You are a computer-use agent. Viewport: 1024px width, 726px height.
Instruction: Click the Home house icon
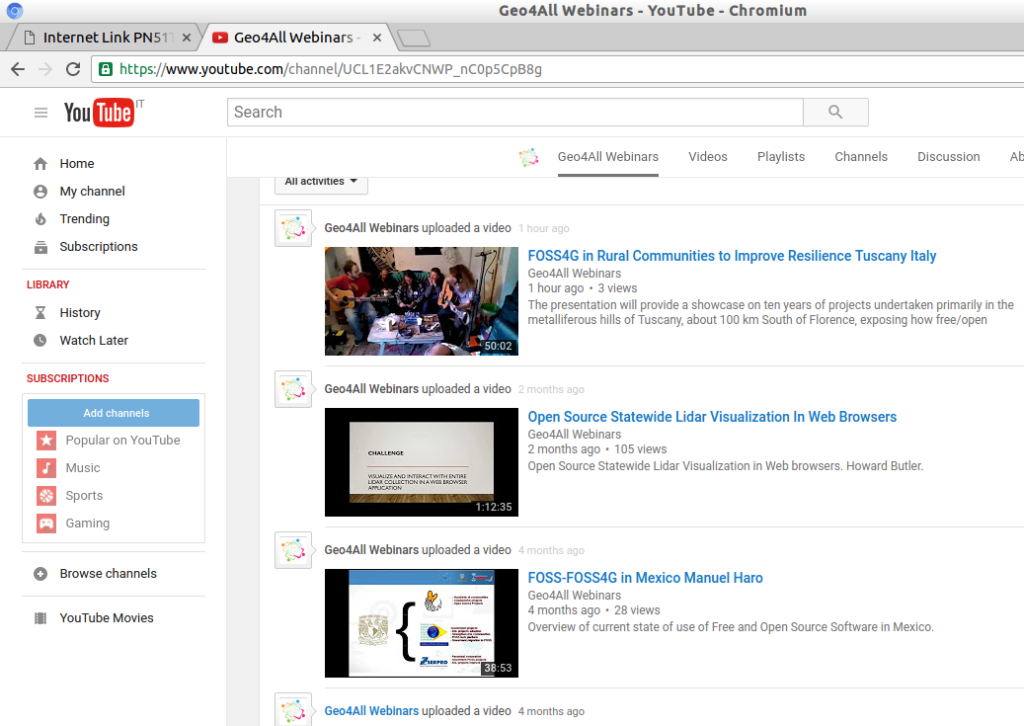[x=40, y=164]
